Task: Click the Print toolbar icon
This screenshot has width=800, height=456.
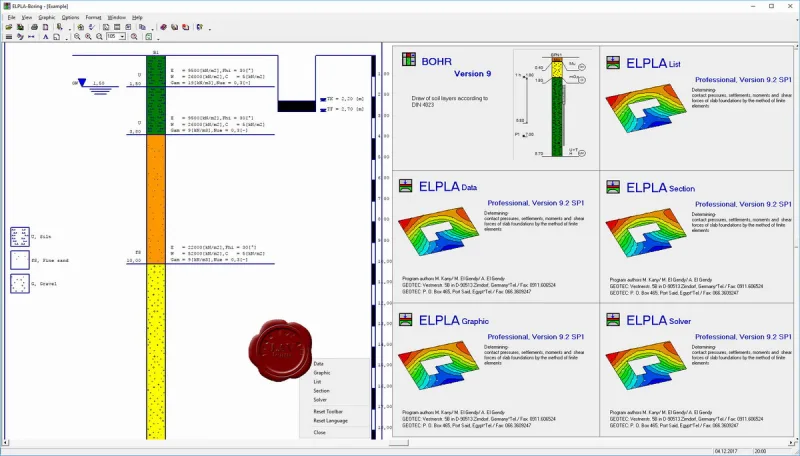Action: (x=34, y=27)
